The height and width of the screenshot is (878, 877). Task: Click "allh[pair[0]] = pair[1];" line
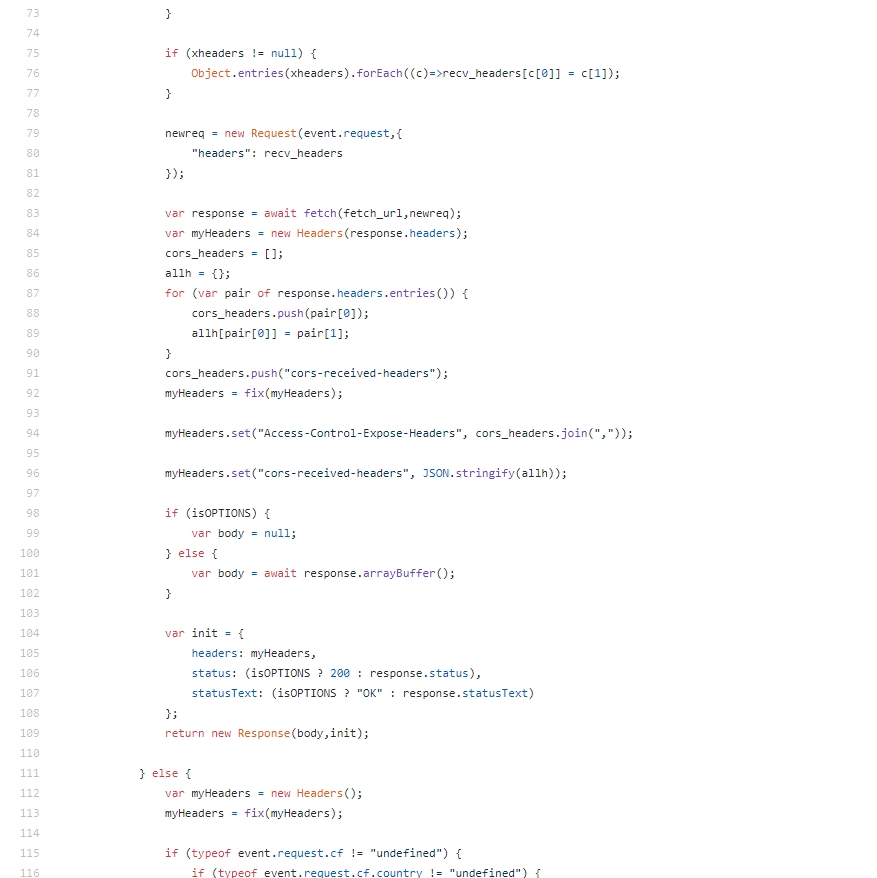pos(270,334)
